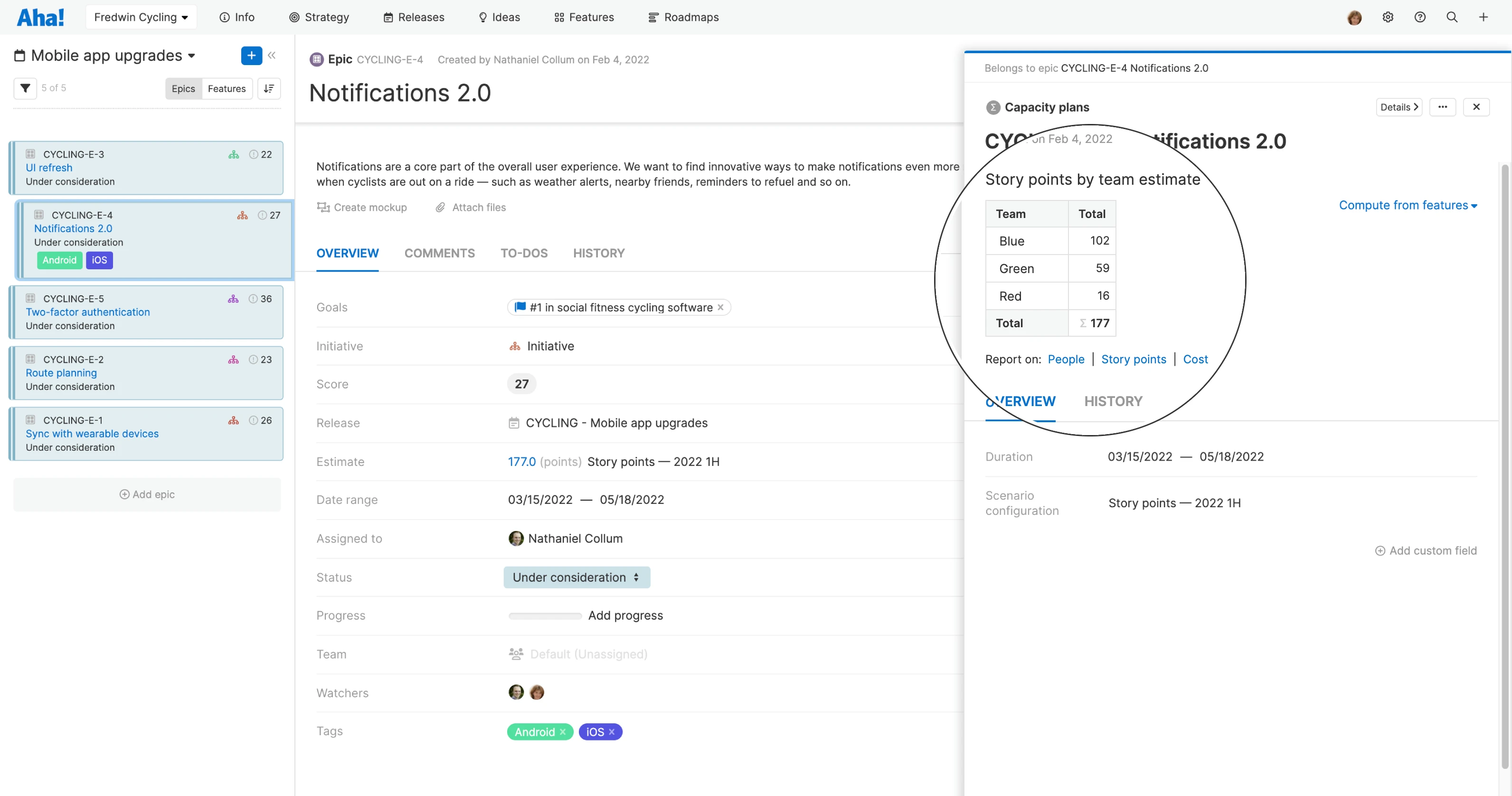
Task: Click the blue plus add button
Action: pos(251,55)
